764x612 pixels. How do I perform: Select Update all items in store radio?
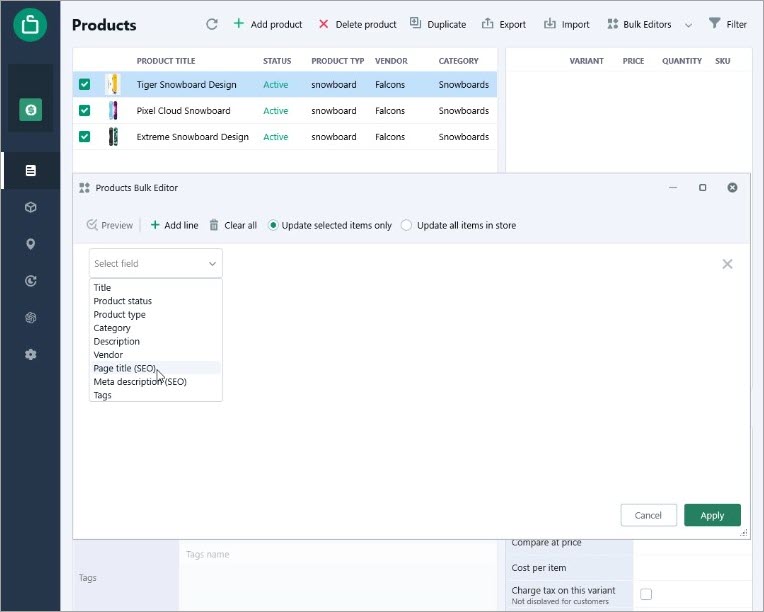point(406,225)
